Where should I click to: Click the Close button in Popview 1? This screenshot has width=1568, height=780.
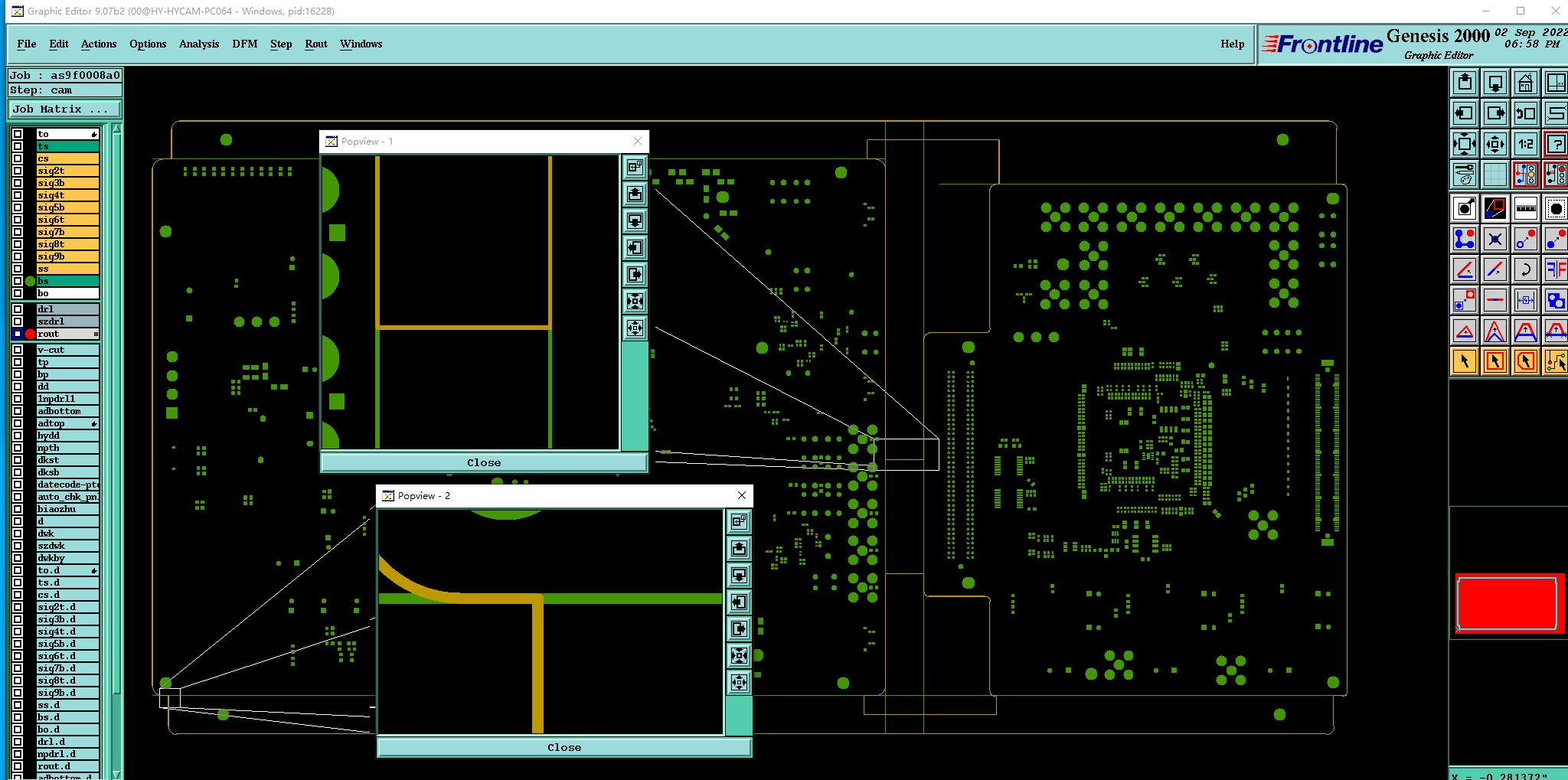484,462
